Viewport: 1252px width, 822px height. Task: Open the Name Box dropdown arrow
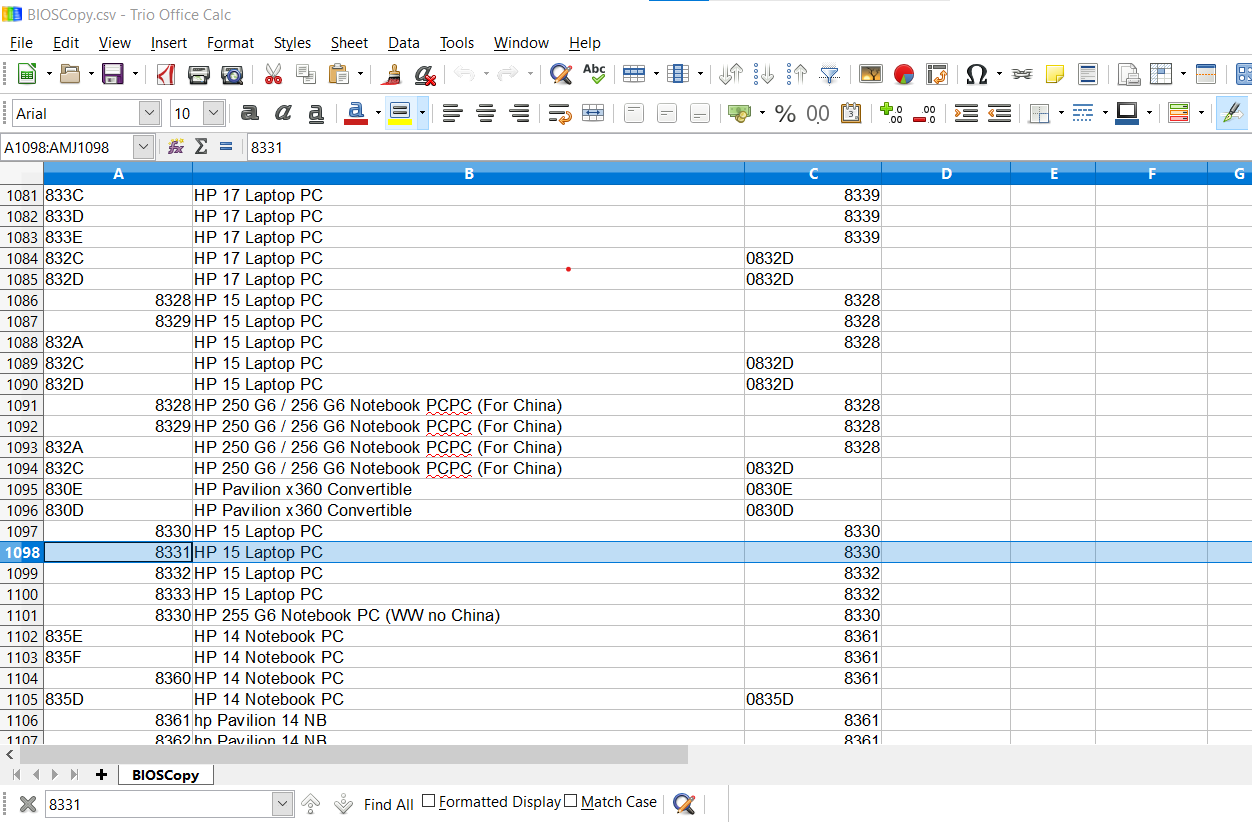tap(144, 147)
